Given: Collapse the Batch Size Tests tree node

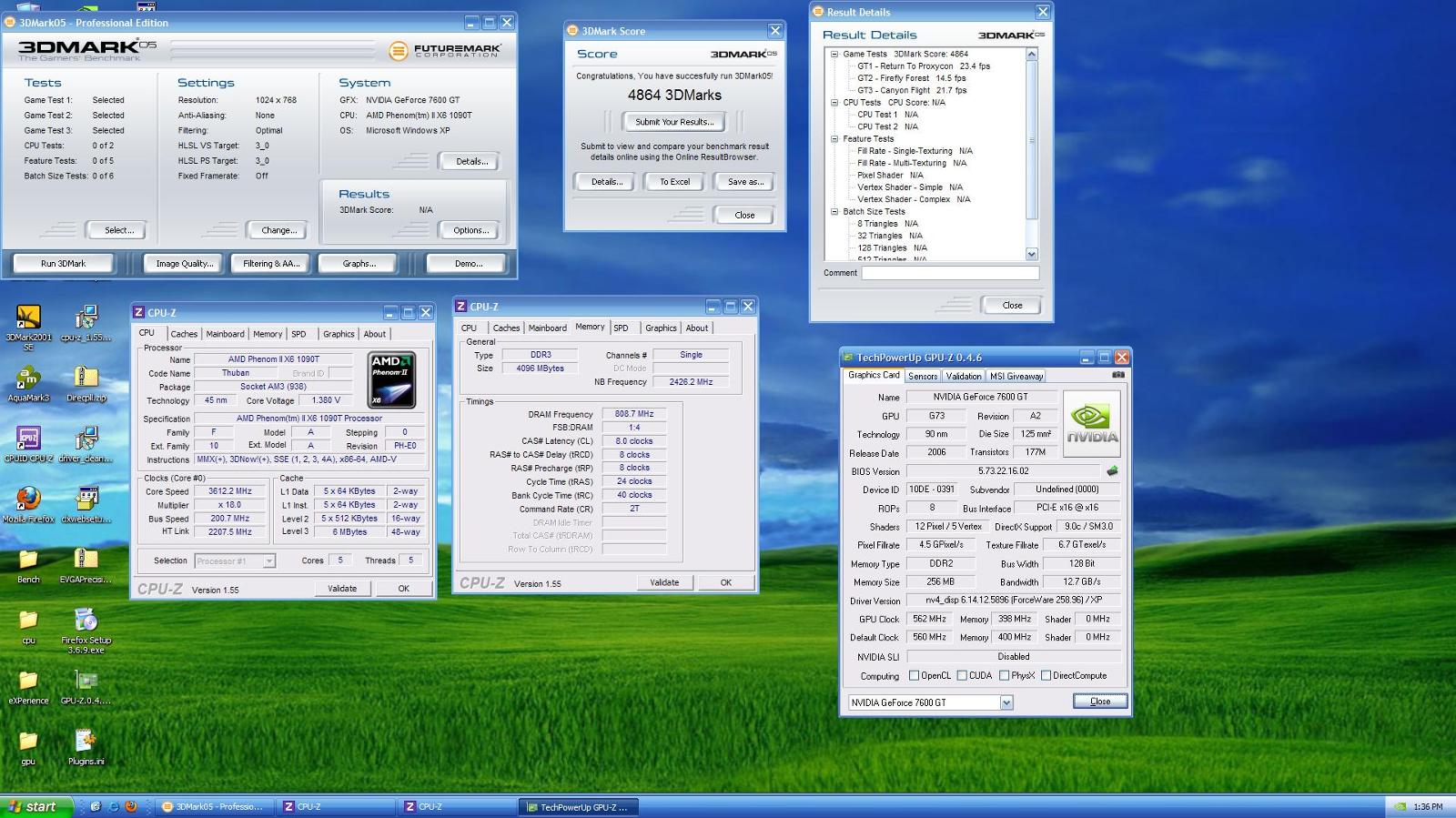Looking at the screenshot, I should click(x=834, y=211).
